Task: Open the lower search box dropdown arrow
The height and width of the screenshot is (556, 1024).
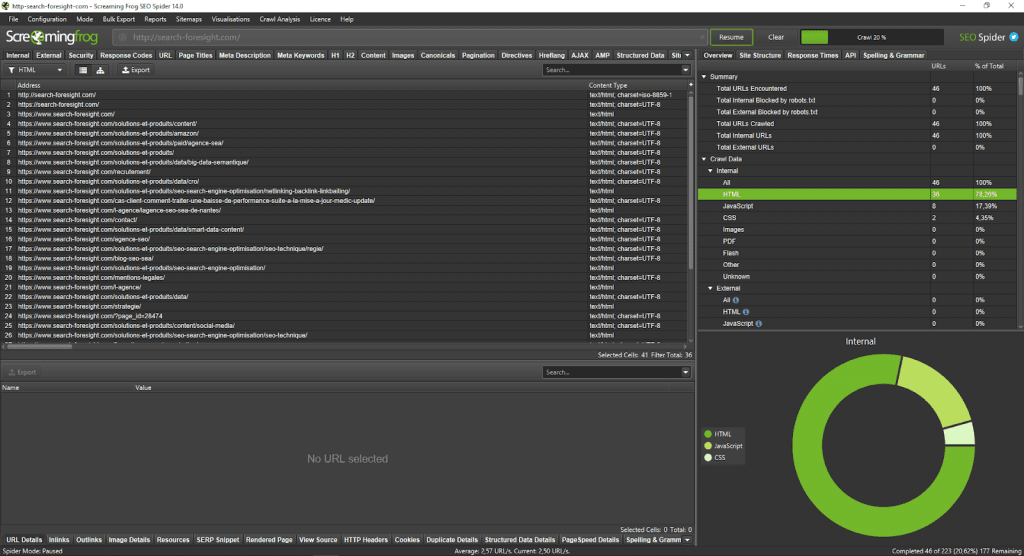Action: 686,372
